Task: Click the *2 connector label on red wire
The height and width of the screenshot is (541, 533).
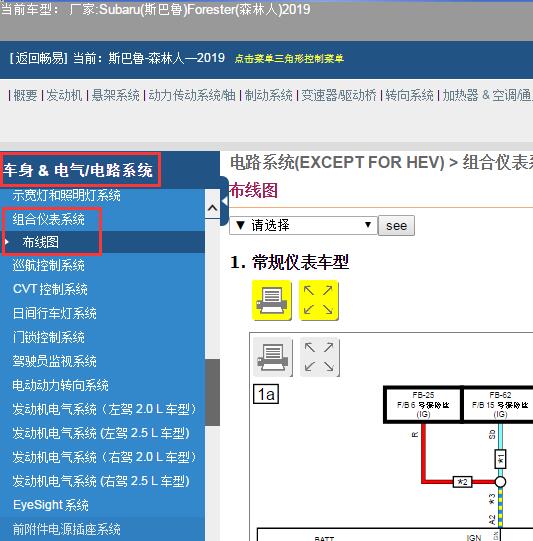Action: tap(462, 482)
